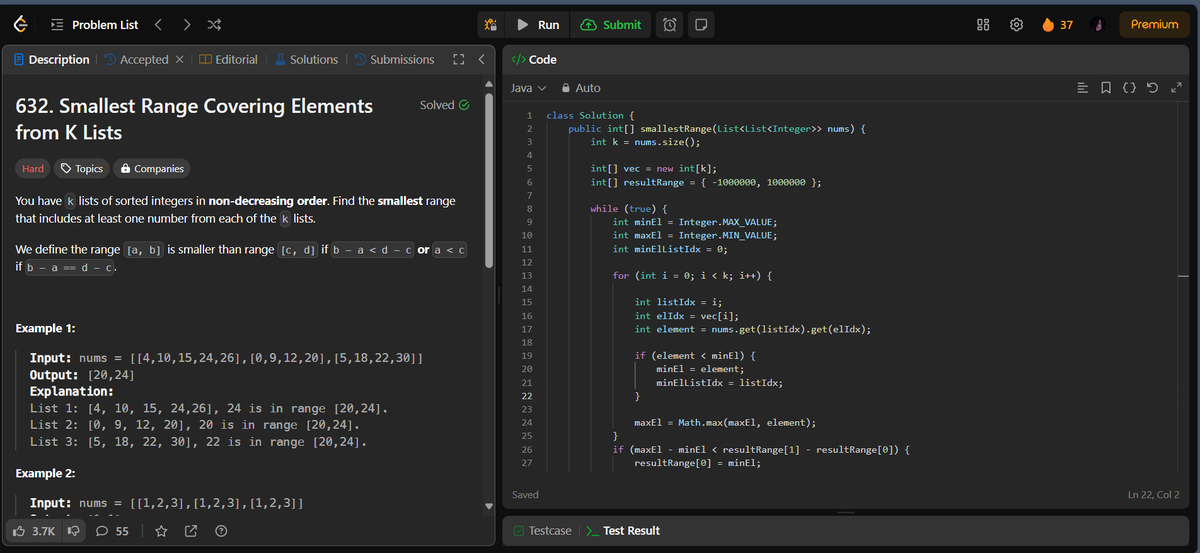Open the help question mark icon
1200x553 pixels.
pyautogui.click(x=221, y=531)
